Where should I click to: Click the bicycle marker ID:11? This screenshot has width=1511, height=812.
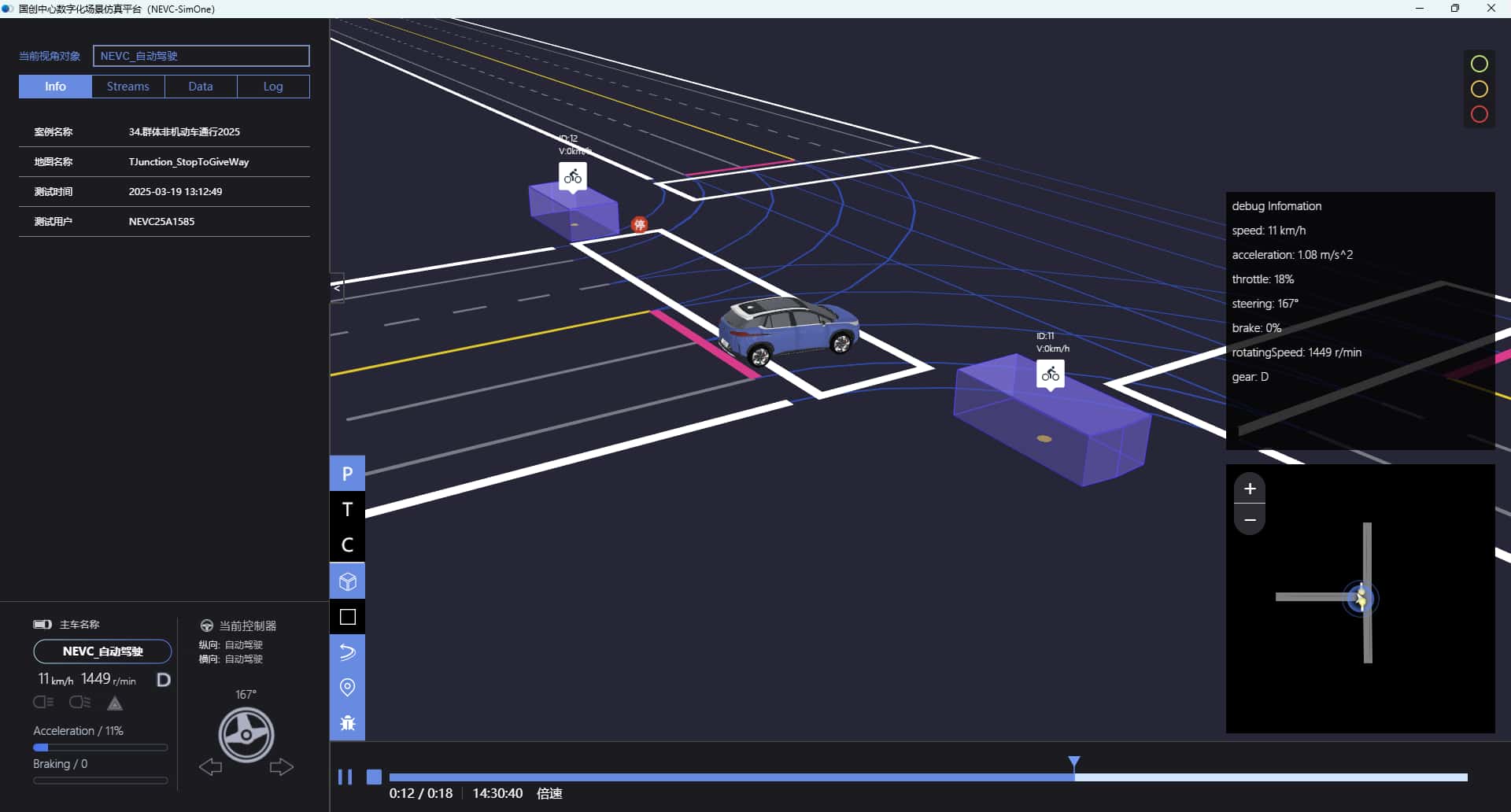[1050, 375]
